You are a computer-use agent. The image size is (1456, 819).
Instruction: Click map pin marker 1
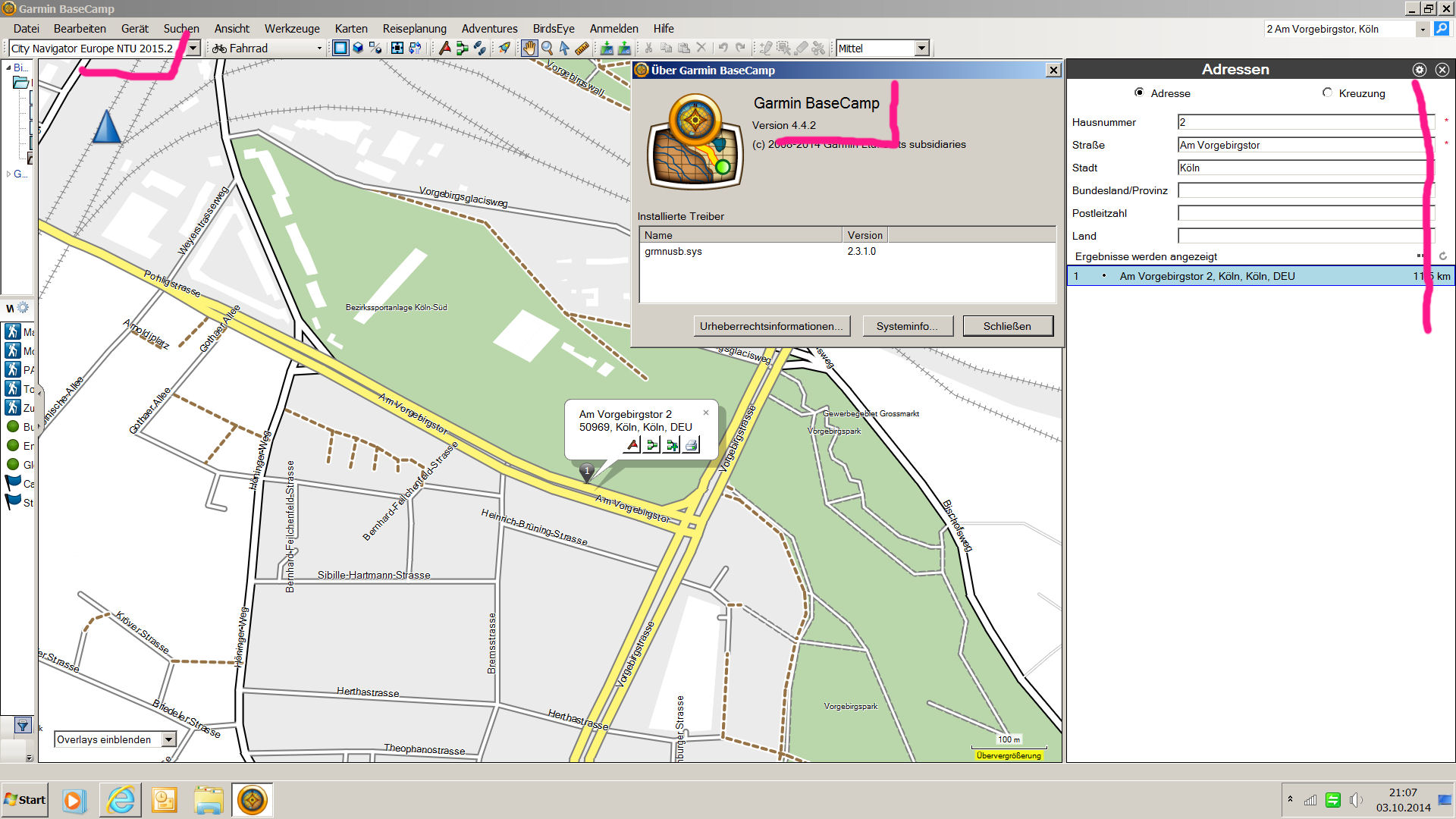[587, 472]
